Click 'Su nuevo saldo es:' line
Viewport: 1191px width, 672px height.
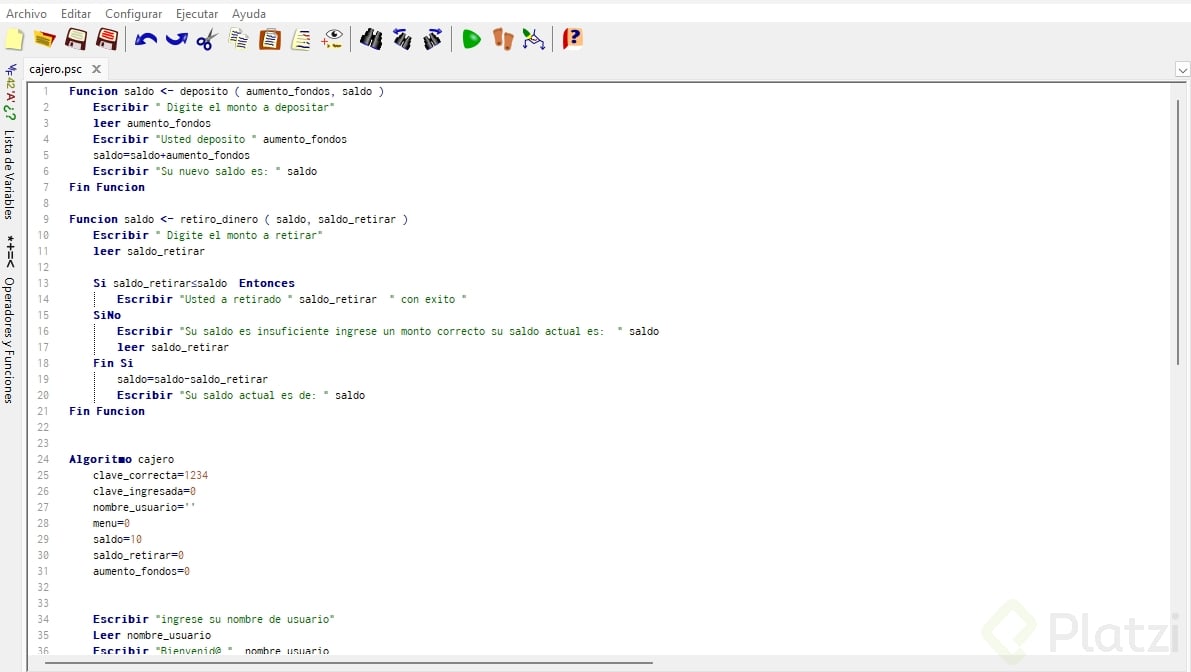coord(205,171)
